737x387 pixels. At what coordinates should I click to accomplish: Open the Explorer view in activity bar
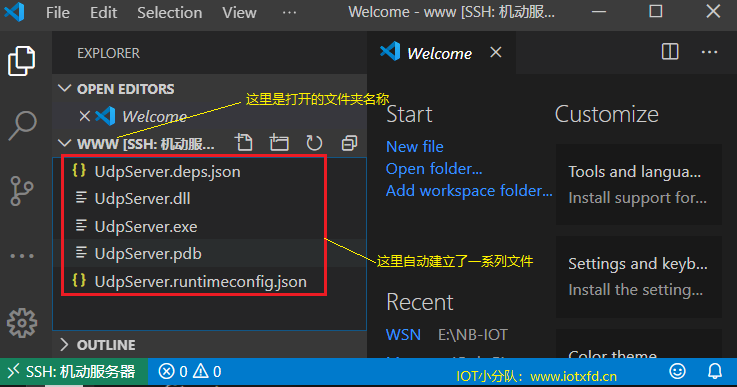(x=22, y=61)
